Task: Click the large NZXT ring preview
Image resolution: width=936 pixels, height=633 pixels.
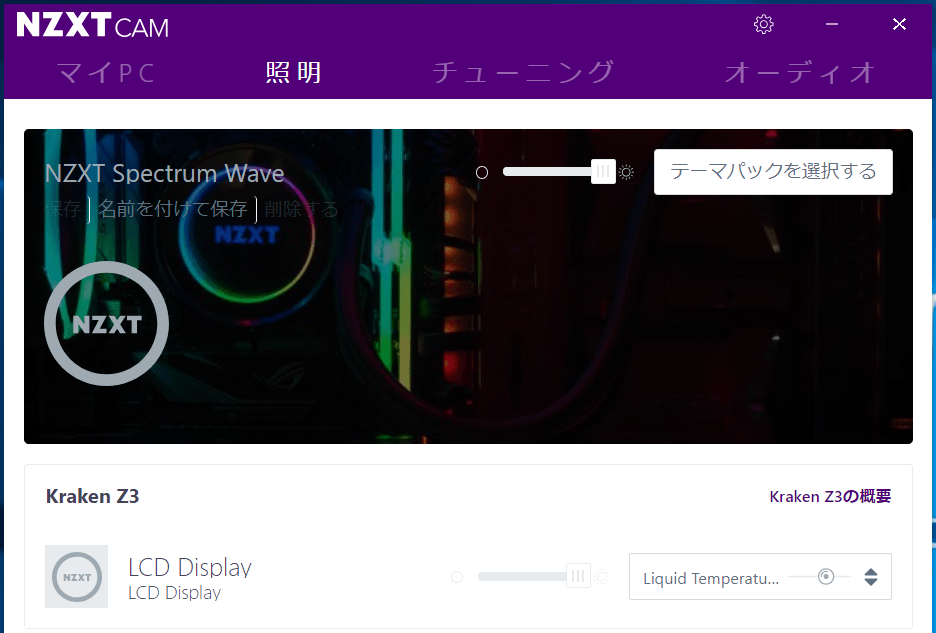Action: pos(106,324)
